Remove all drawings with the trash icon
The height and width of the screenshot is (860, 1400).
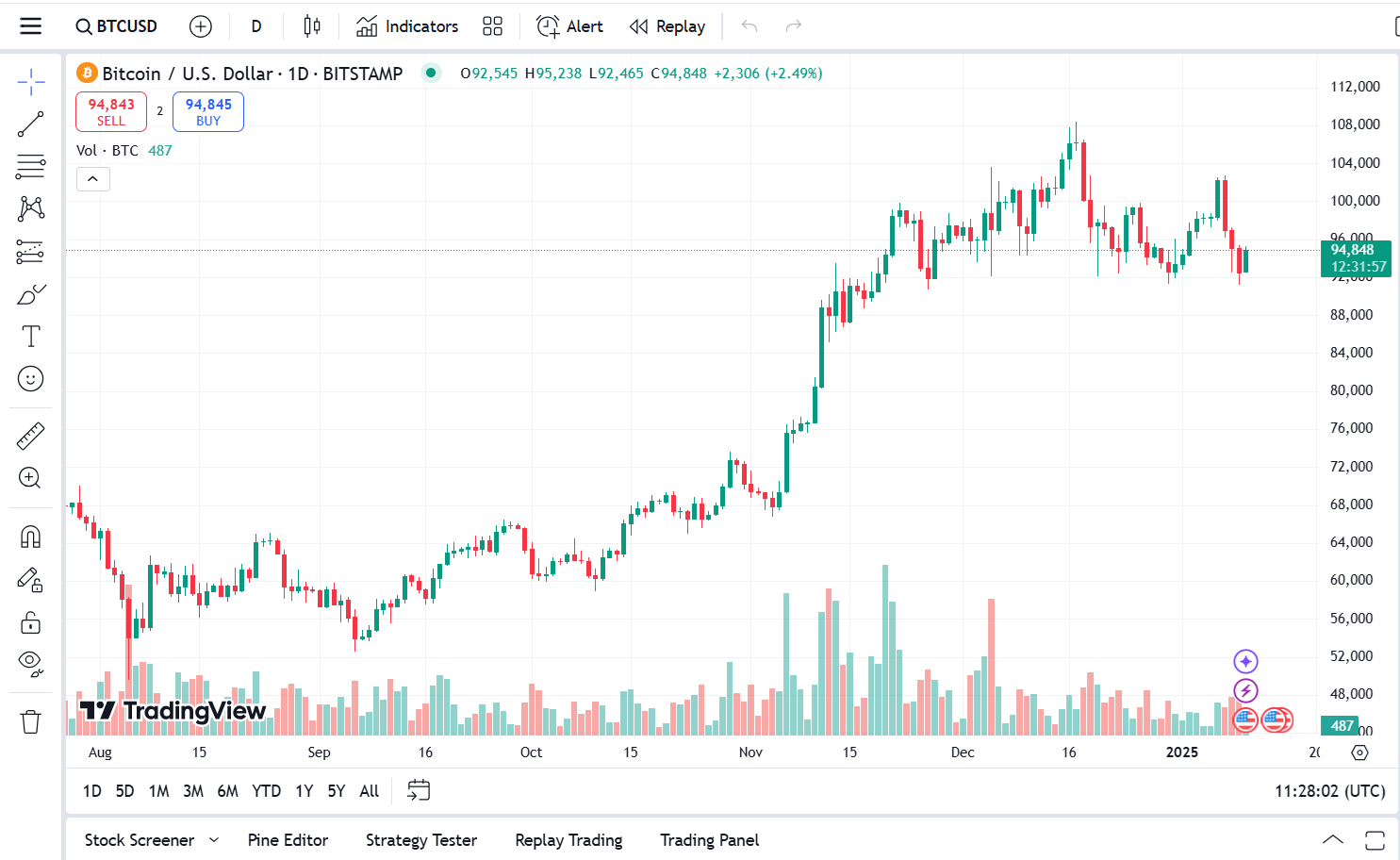pos(31,720)
